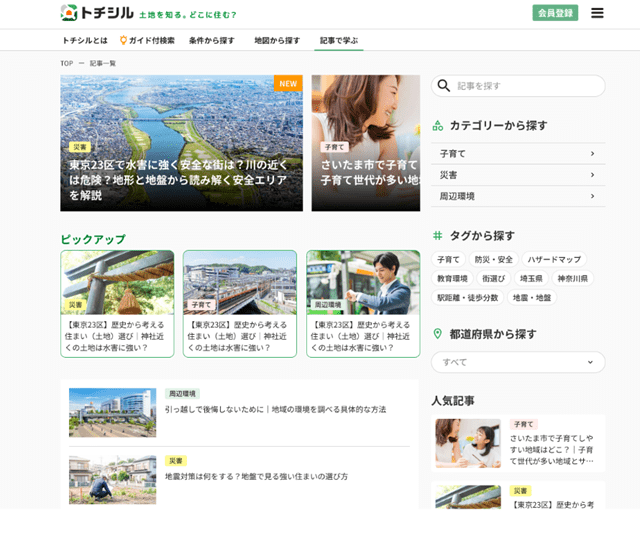
Task: Click the map pin icon by 都道府県から探す
Action: tap(437, 334)
